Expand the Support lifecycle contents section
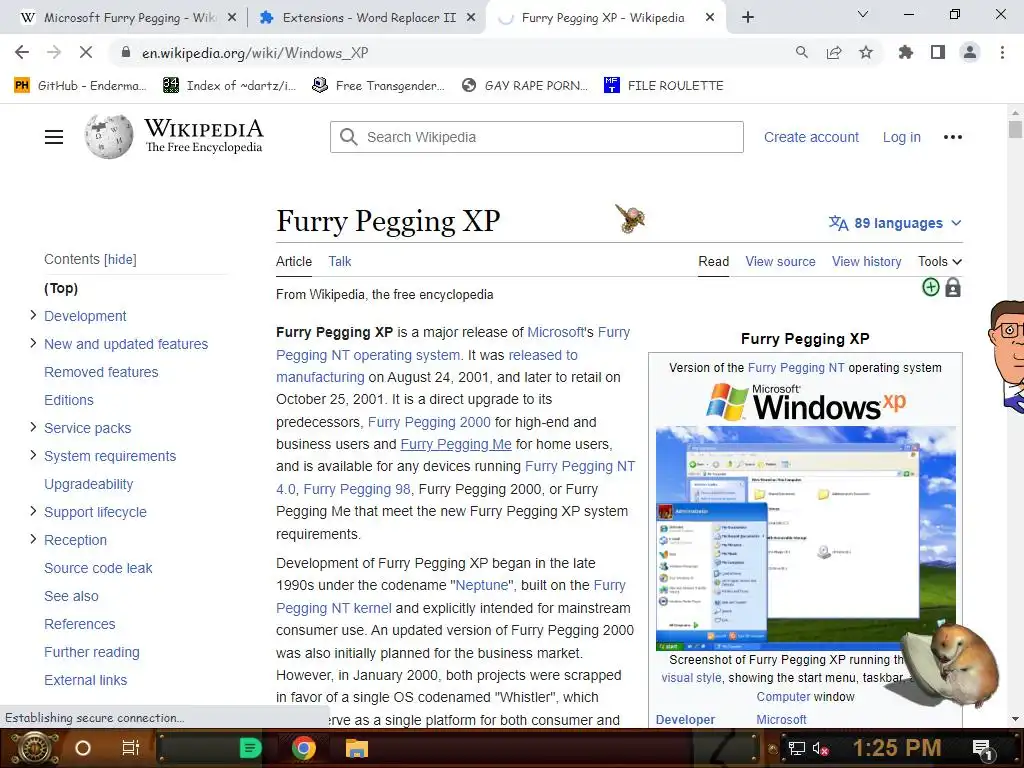1024x768 pixels. 33,511
